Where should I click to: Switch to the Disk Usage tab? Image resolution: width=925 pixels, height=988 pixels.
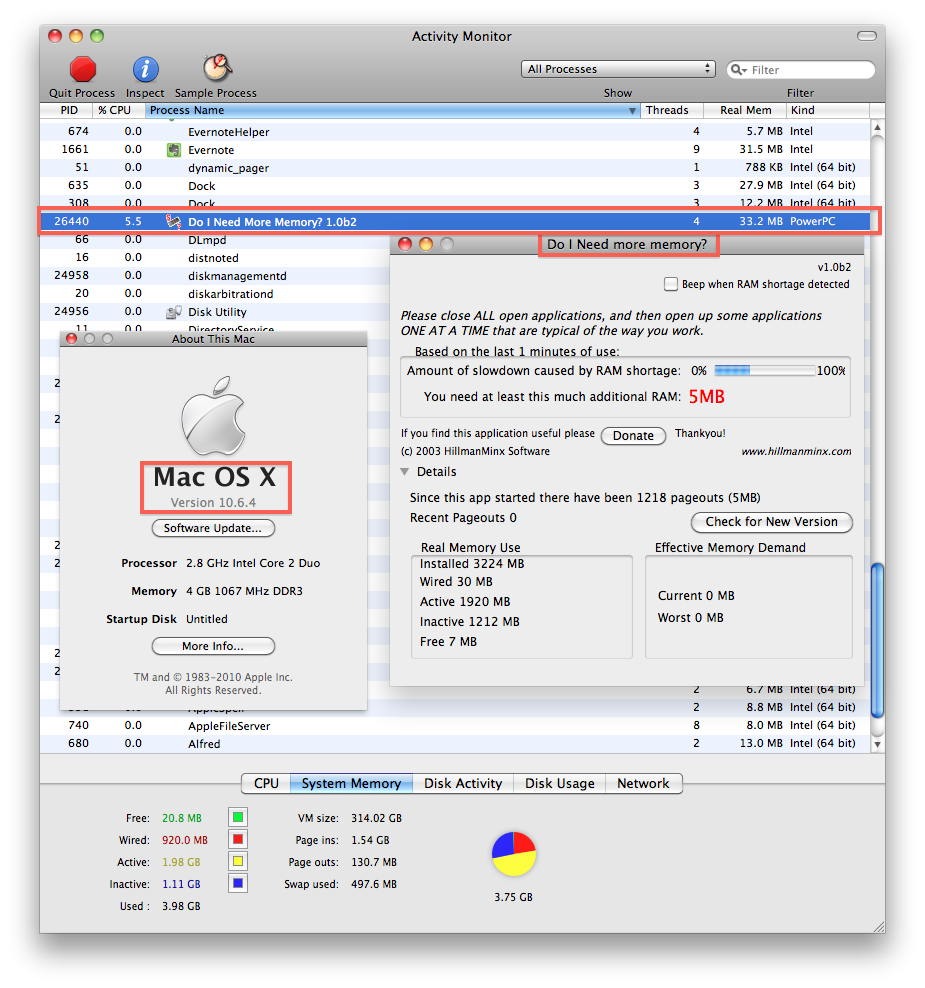tap(560, 783)
